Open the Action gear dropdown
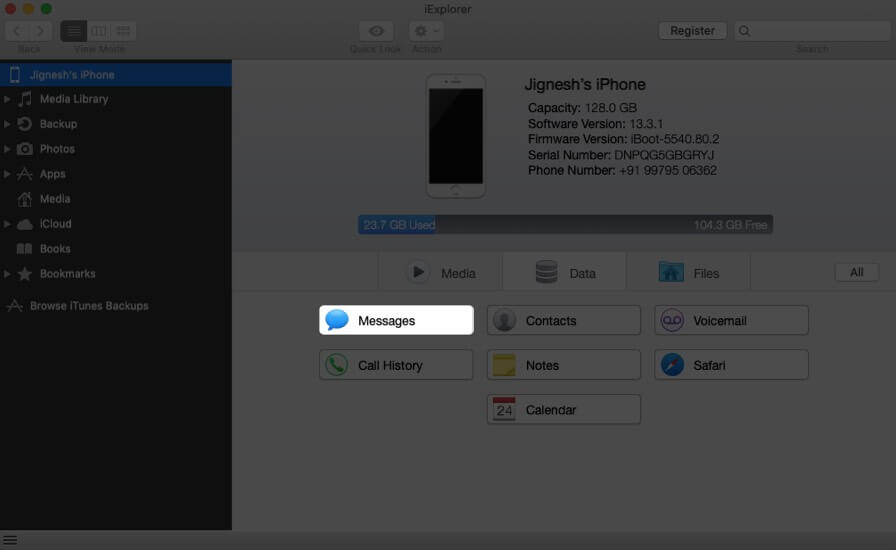The width and height of the screenshot is (896, 550). click(426, 31)
